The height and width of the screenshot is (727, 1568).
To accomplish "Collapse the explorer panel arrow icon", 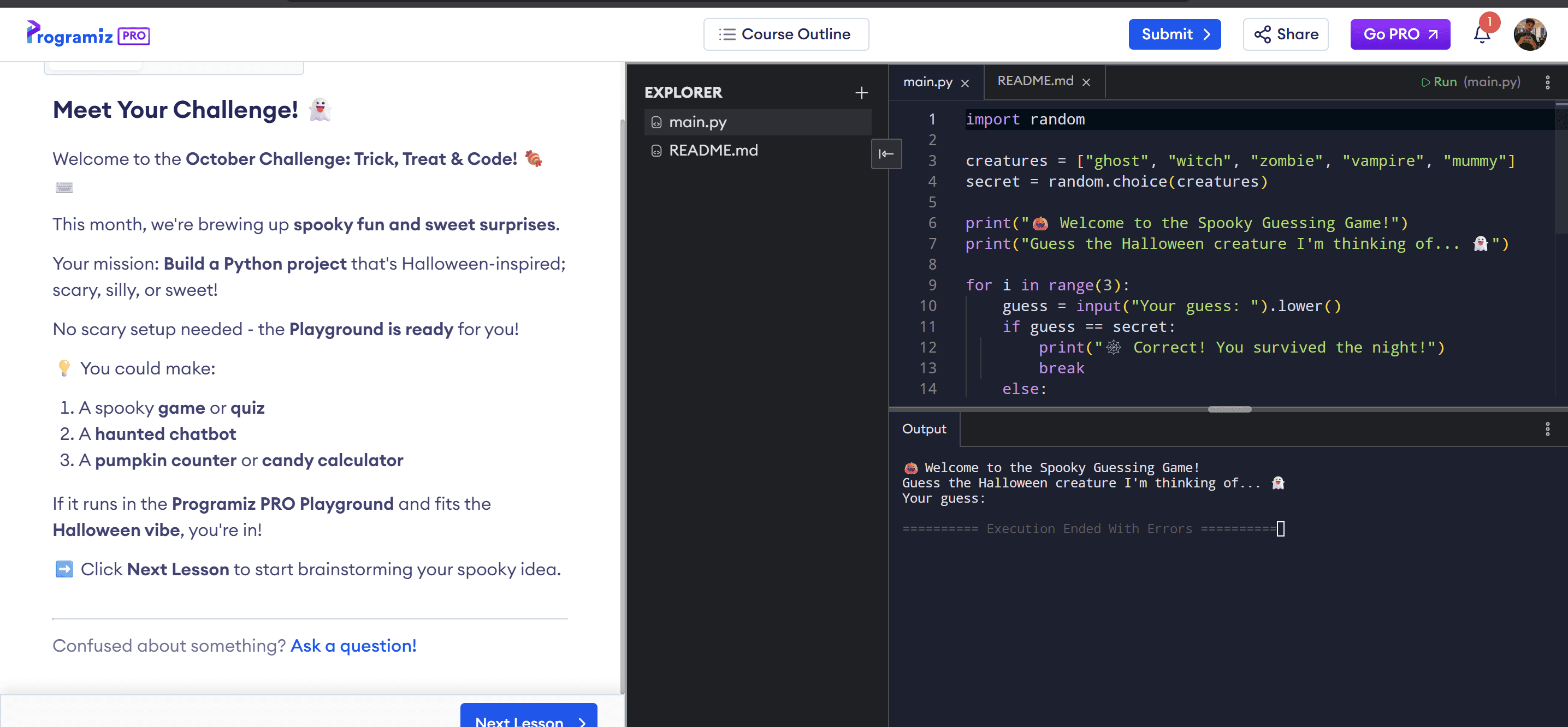I will [886, 154].
